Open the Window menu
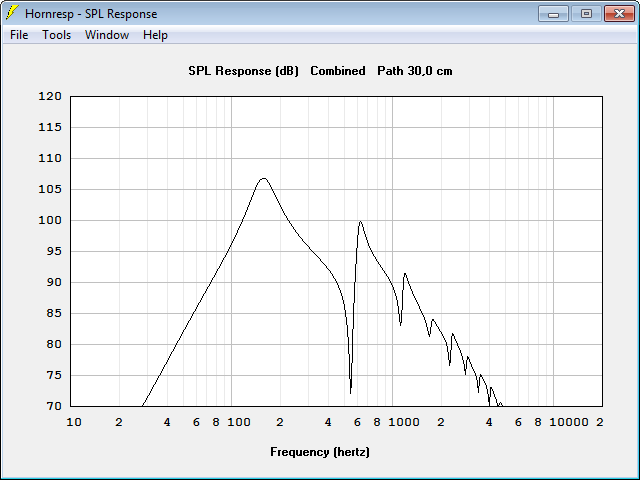Screen dimensions: 640x480 tap(107, 35)
